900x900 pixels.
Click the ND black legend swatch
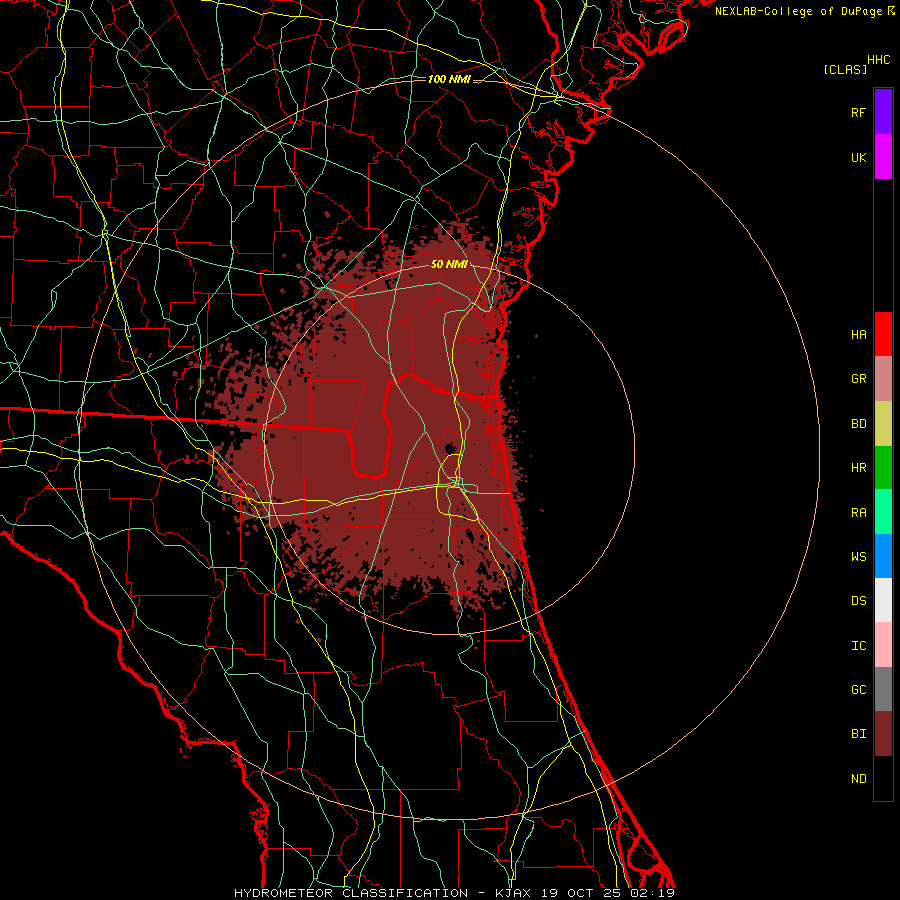click(883, 778)
